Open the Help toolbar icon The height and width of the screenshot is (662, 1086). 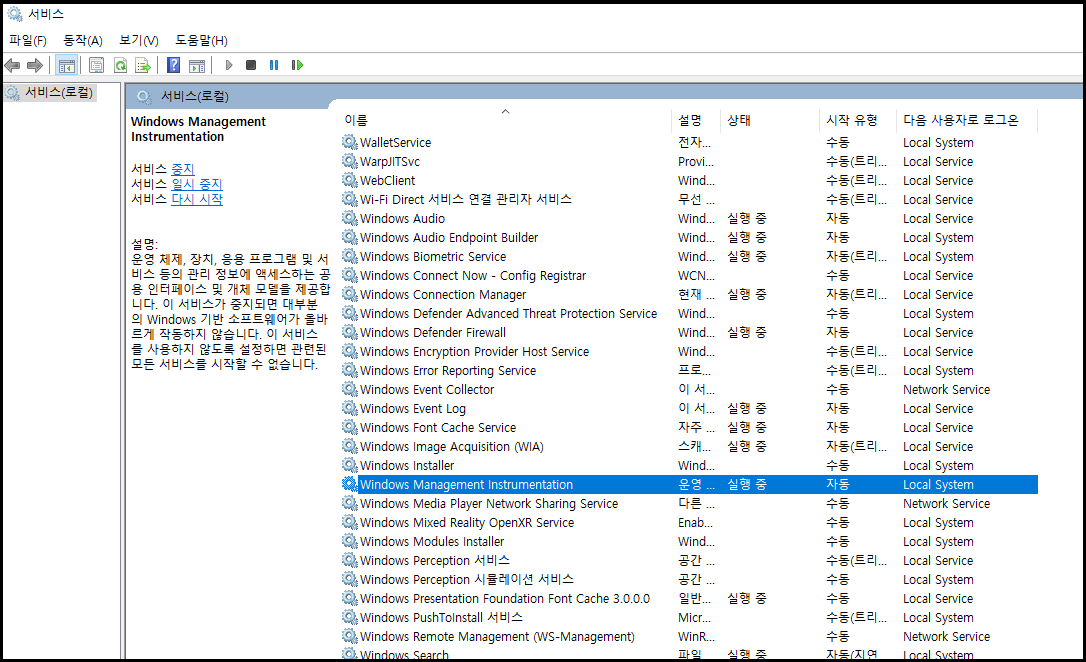tap(174, 65)
